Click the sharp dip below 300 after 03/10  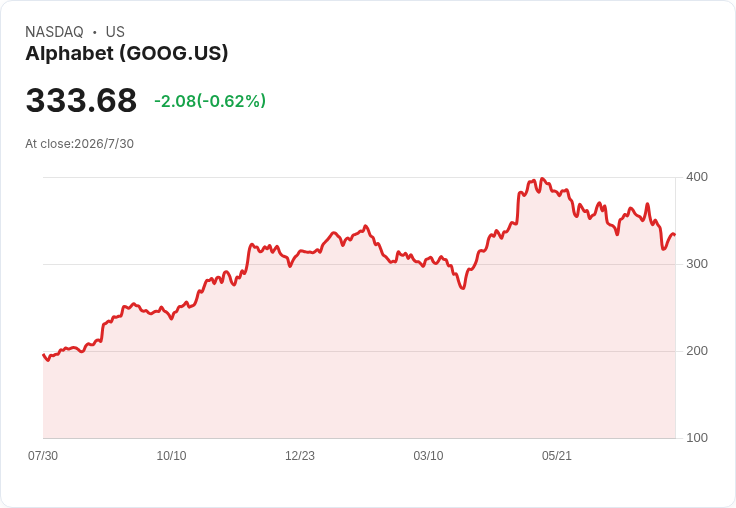[x=463, y=288]
